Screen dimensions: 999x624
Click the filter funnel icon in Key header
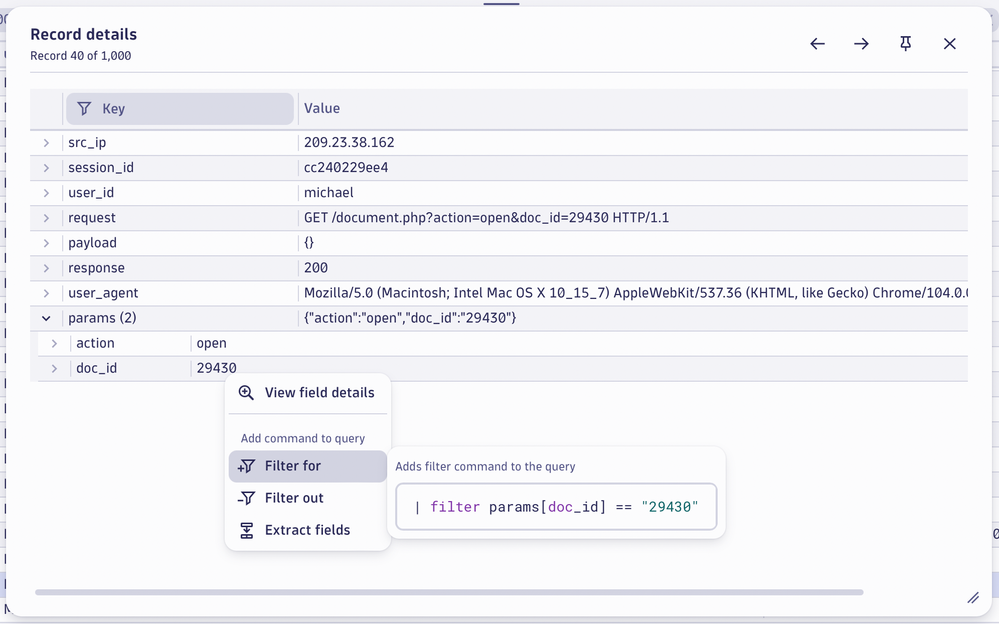click(x=84, y=109)
